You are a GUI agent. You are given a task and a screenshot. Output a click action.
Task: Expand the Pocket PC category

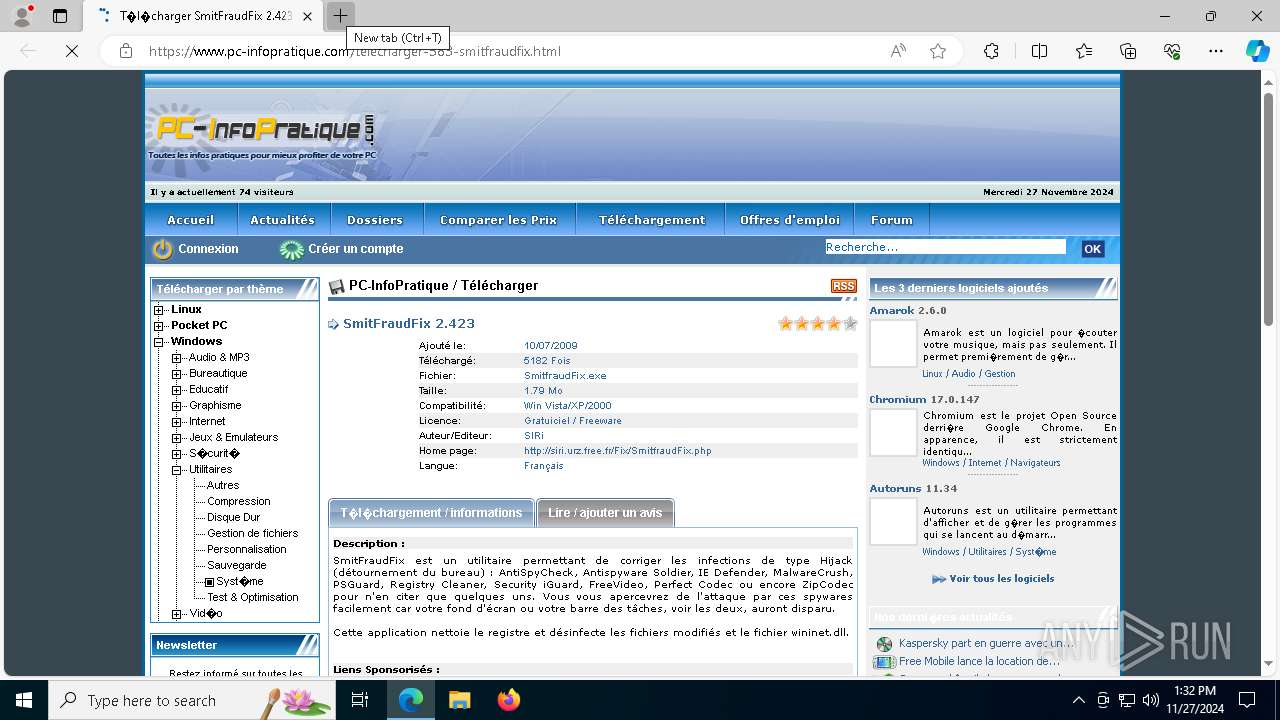point(158,326)
